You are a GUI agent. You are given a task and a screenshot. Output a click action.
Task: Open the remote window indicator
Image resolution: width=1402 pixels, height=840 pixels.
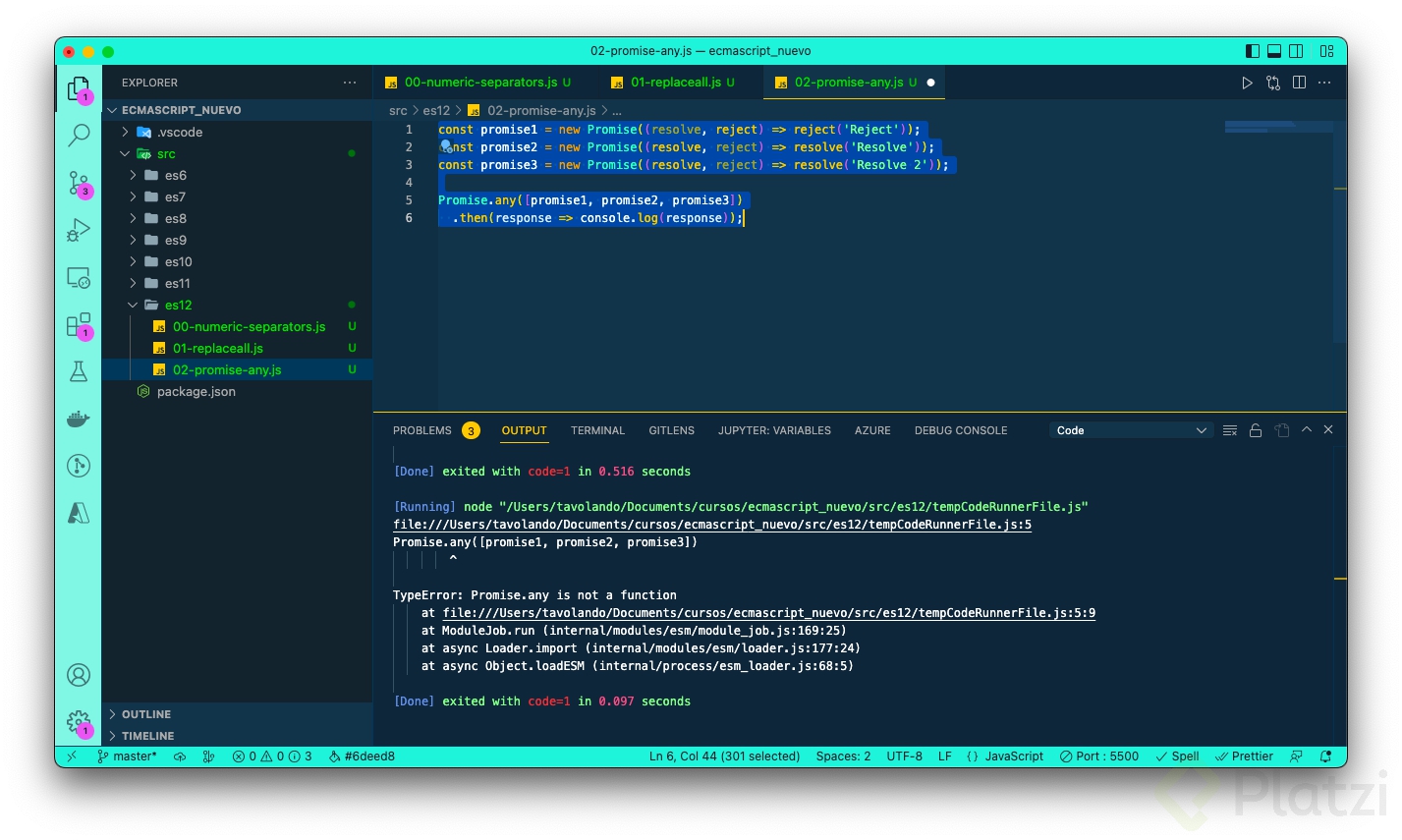point(72,756)
